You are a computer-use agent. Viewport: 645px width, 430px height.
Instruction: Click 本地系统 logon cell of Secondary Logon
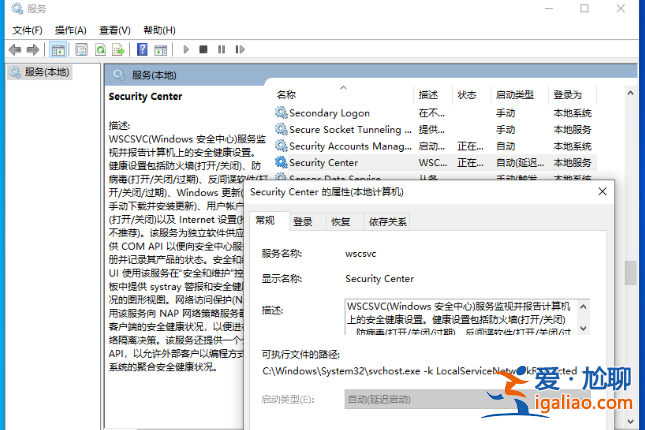572,113
